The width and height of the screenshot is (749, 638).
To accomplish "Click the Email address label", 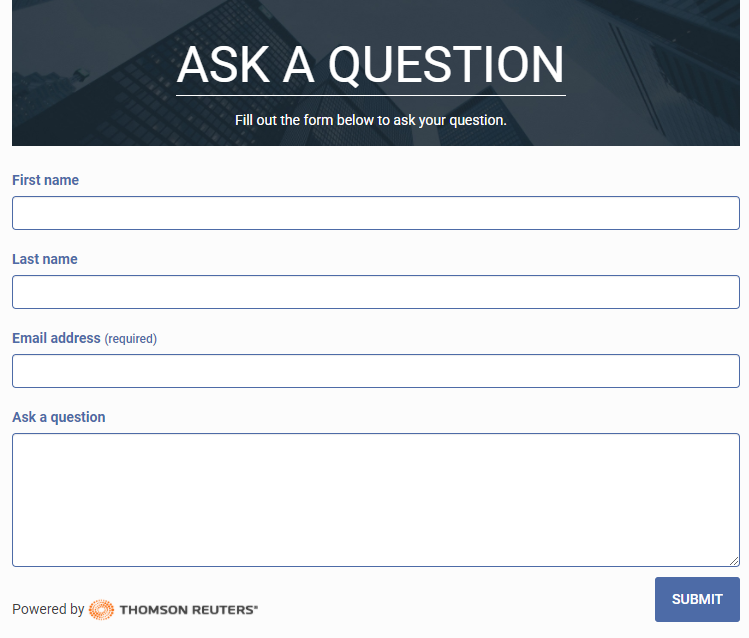I will pyautogui.click(x=56, y=338).
